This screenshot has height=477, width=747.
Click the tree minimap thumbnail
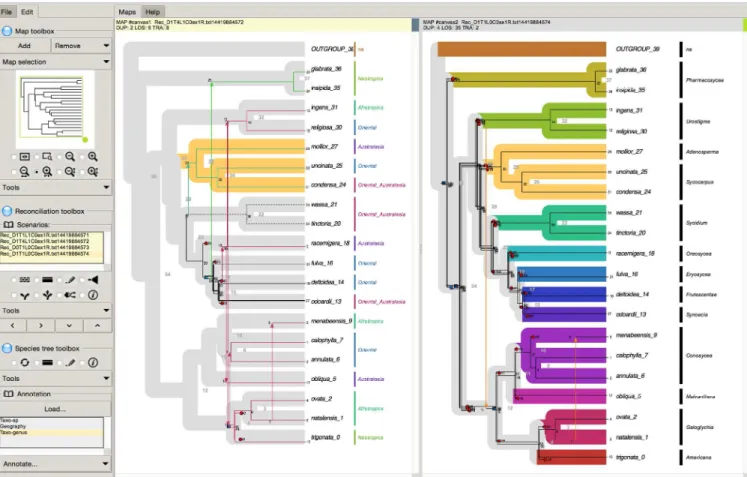[x=55, y=109]
